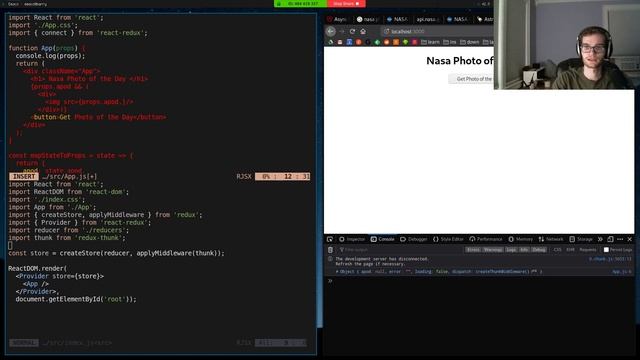This screenshot has width=640, height=360.
Task: Select the 'Asyn' browser tab
Action: point(337,19)
